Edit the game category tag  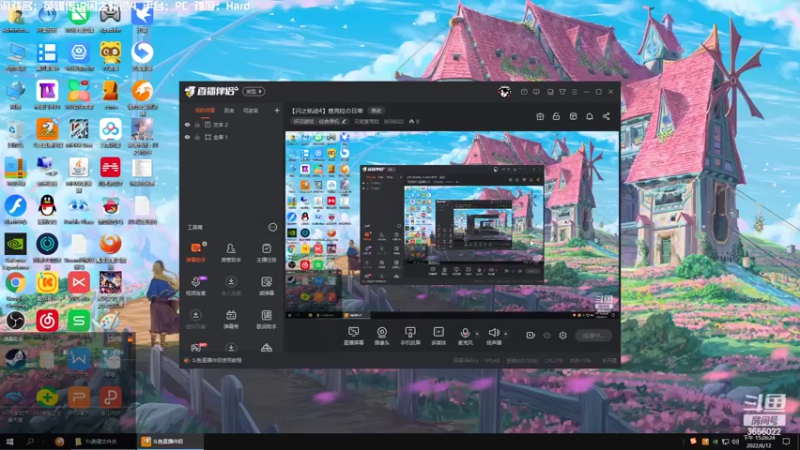click(x=320, y=121)
